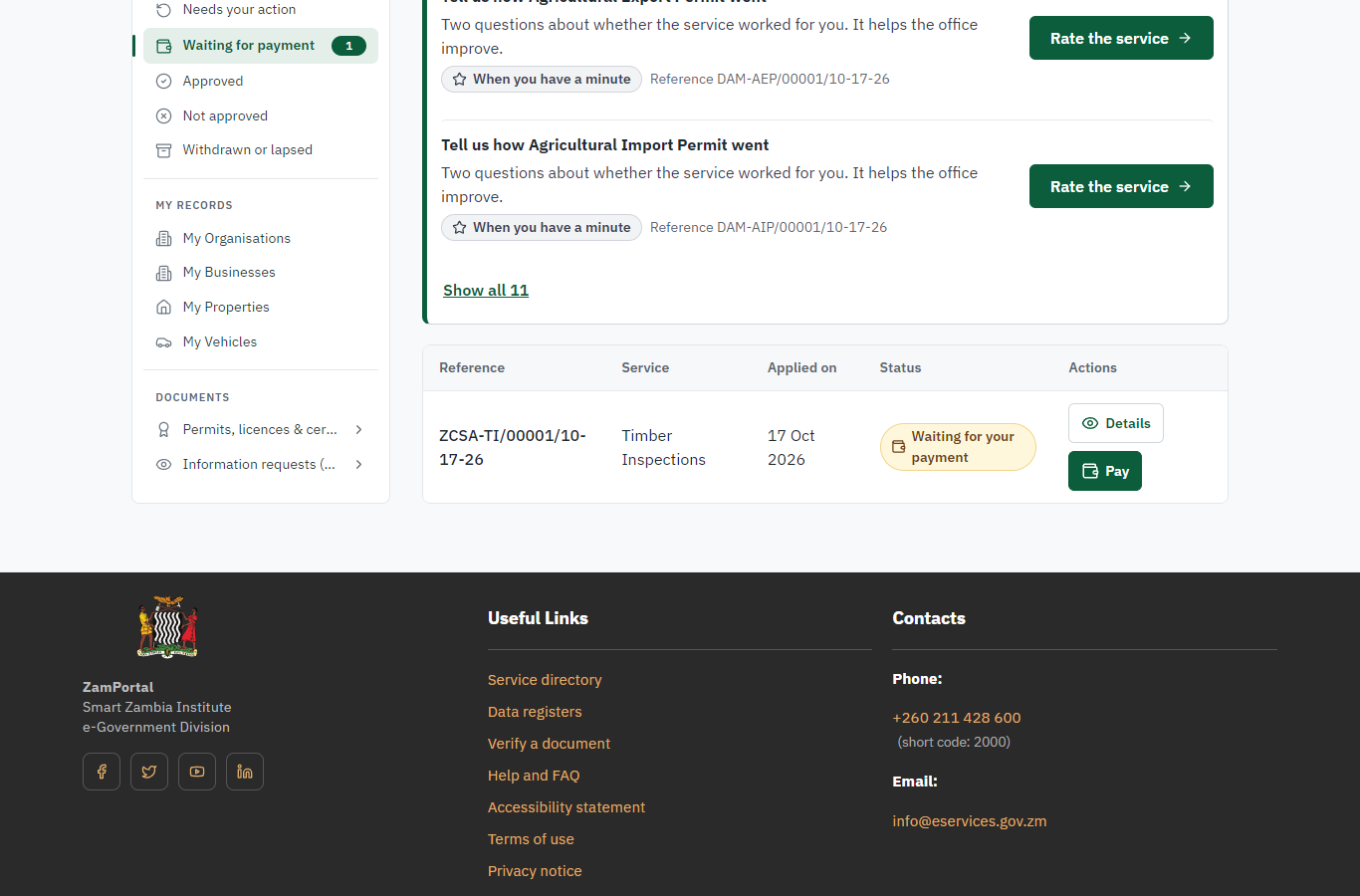Open Terms of use link
The image size is (1360, 896).
tap(531, 839)
